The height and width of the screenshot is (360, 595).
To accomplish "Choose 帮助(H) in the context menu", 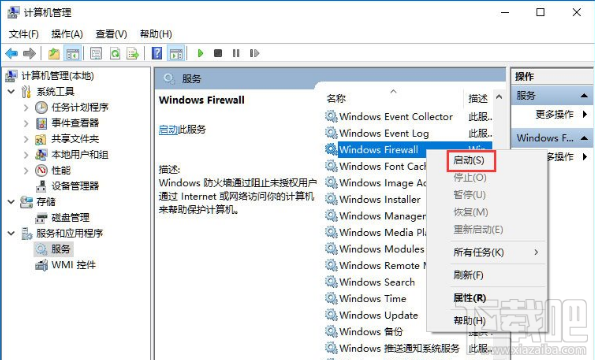I will pos(469,321).
